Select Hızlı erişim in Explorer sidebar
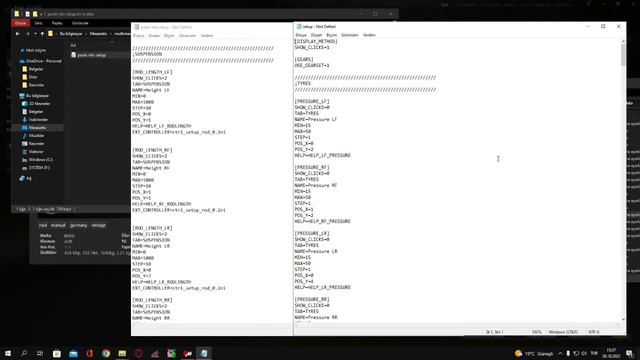The height and width of the screenshot is (360, 640). [36, 50]
